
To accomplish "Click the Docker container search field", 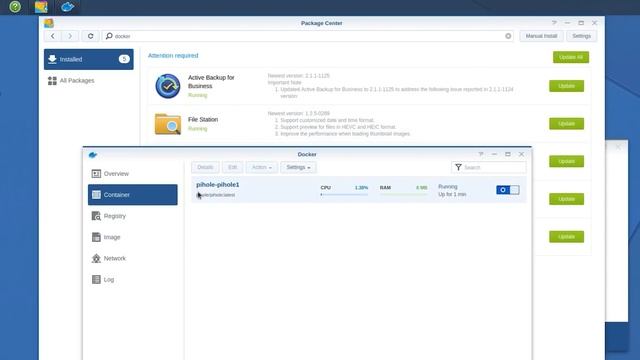I will click(489, 167).
